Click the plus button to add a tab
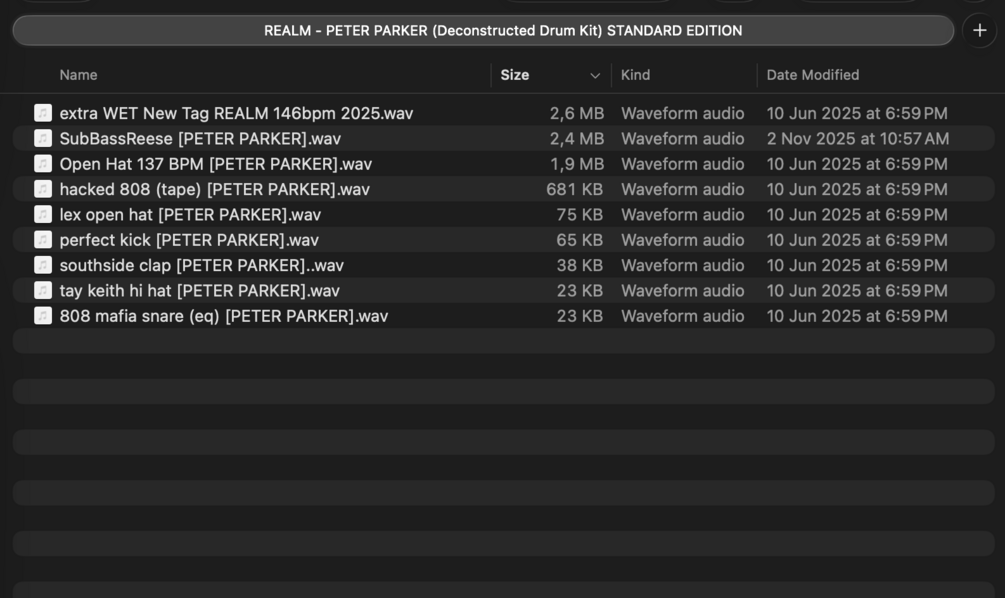The width and height of the screenshot is (1005, 598). click(x=979, y=30)
